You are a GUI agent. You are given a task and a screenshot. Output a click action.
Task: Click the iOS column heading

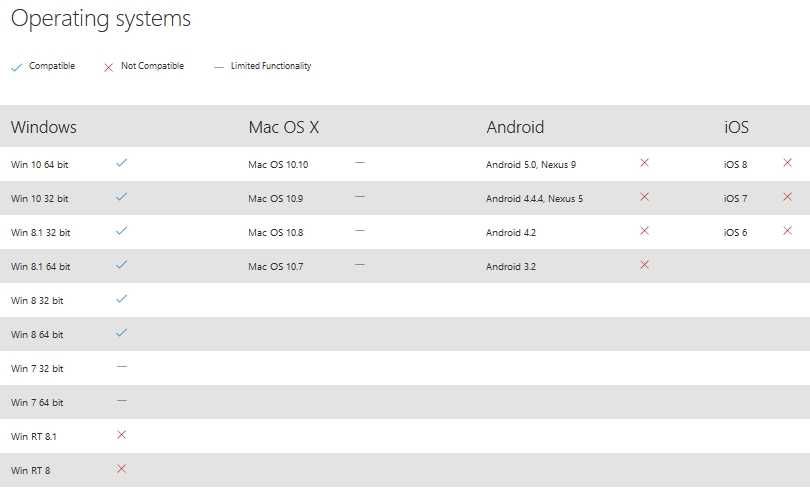tap(736, 127)
